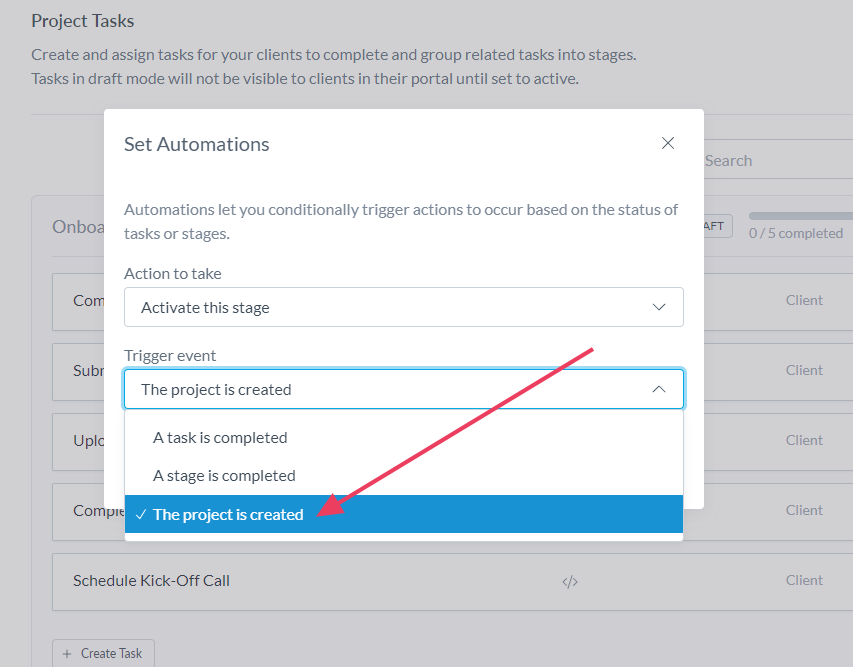This screenshot has width=853, height=667.
Task: Click Client on the Schedule Kick-Off Call row
Action: [x=804, y=580]
